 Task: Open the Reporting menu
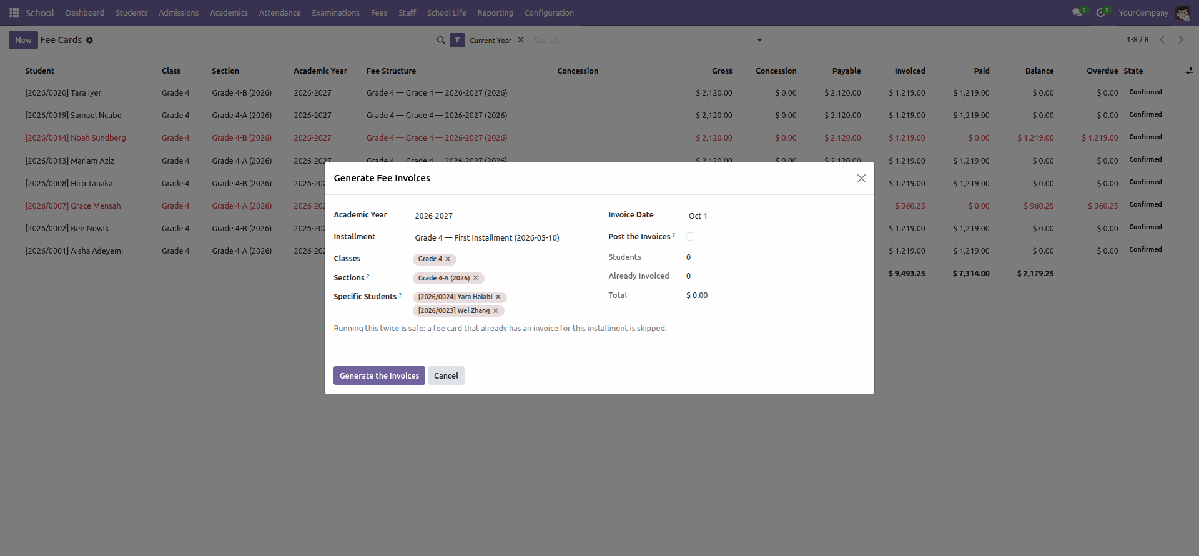coord(495,13)
